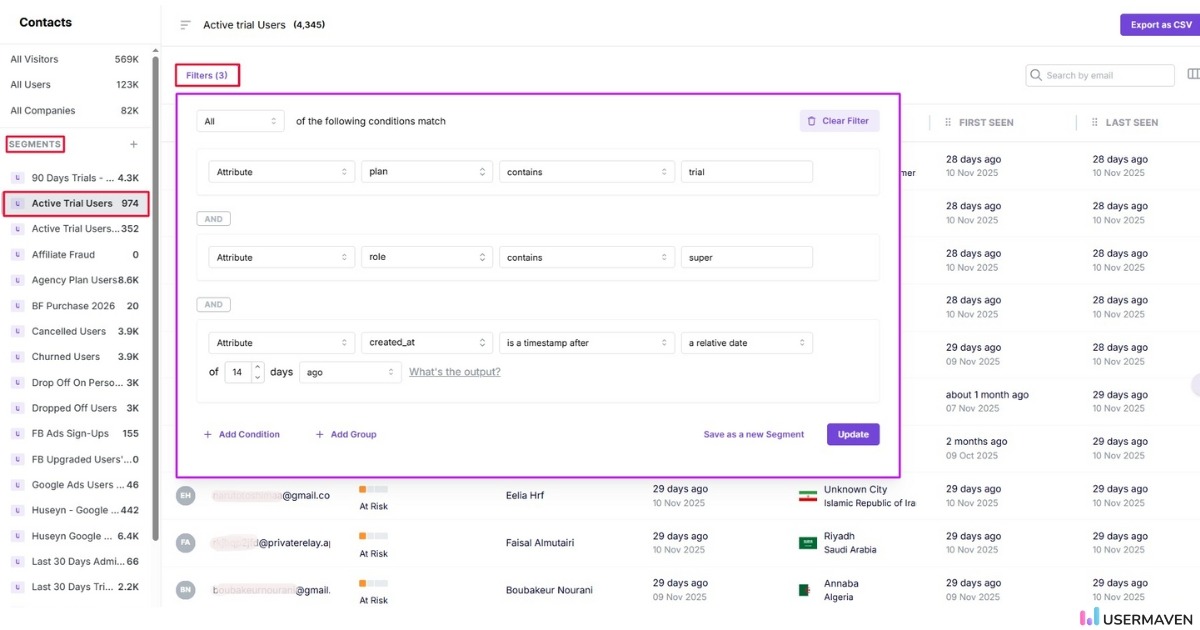Select the Churned Users segment
The width and height of the screenshot is (1200, 630).
(66, 356)
